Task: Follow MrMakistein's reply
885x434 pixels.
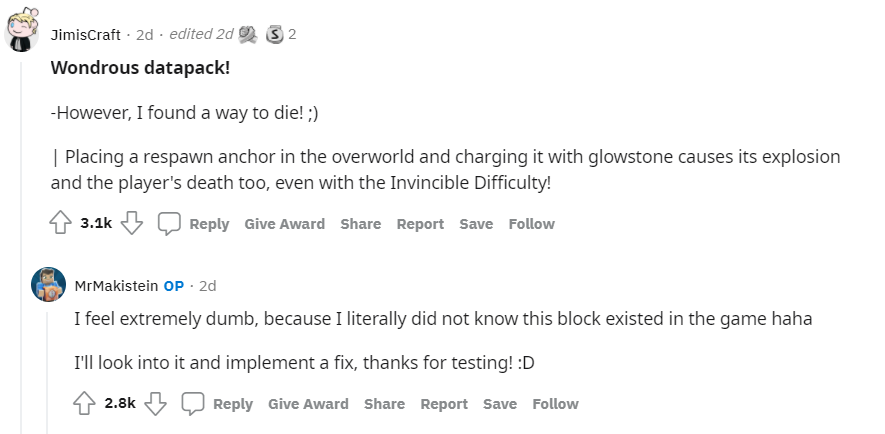Action: click(555, 404)
